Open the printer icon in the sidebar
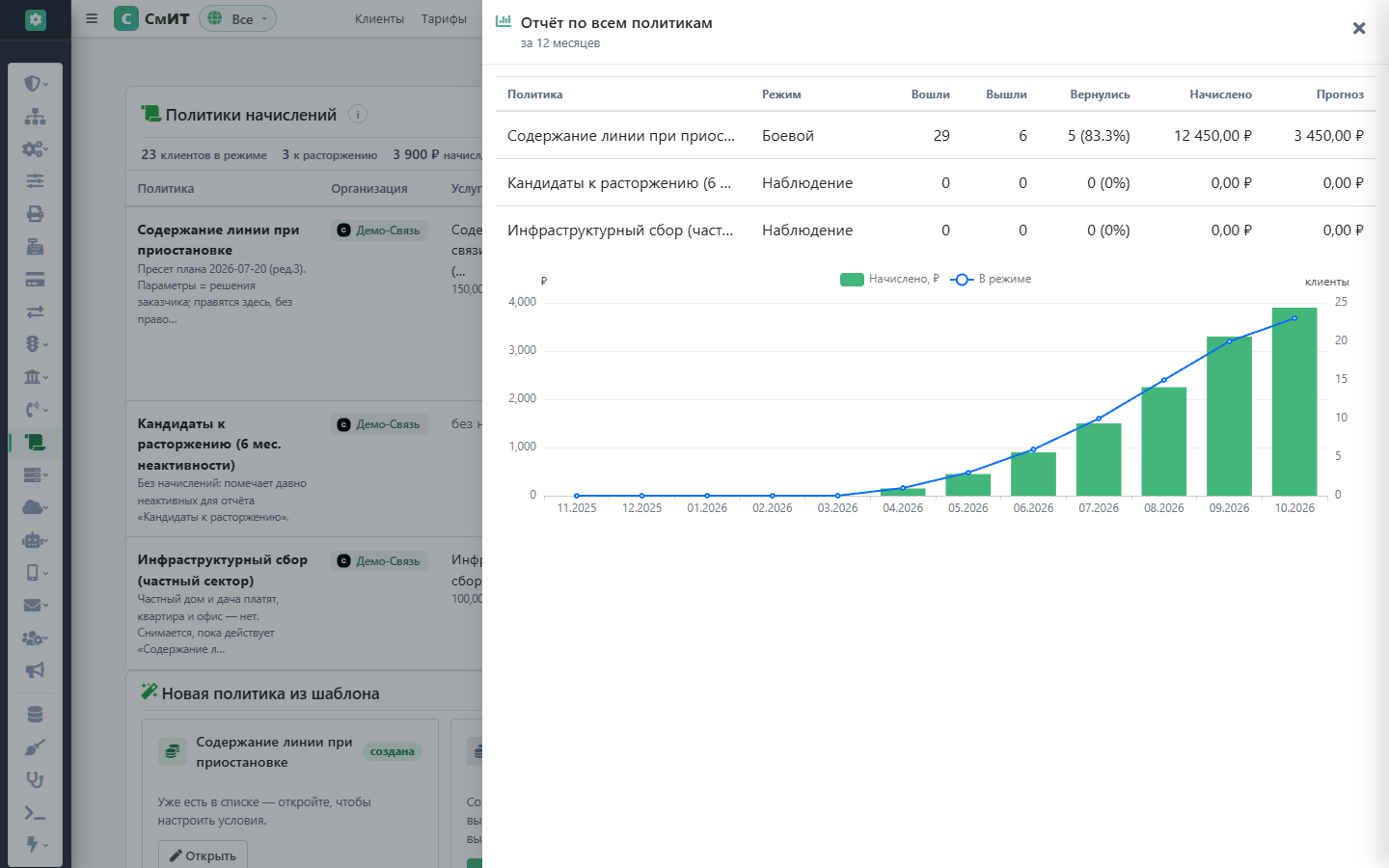This screenshot has width=1389, height=868. click(36, 214)
